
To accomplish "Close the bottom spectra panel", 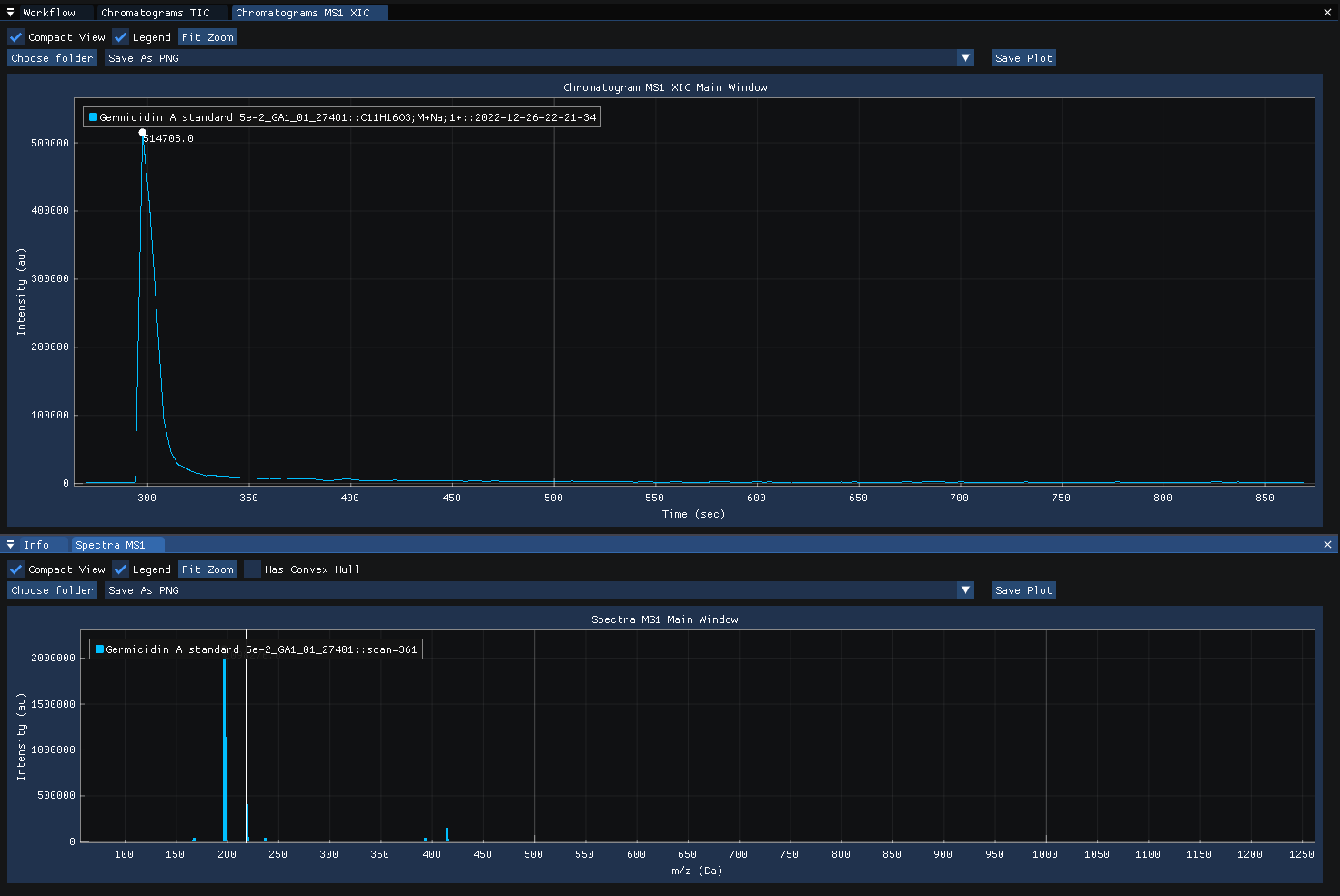I will coord(1327,545).
